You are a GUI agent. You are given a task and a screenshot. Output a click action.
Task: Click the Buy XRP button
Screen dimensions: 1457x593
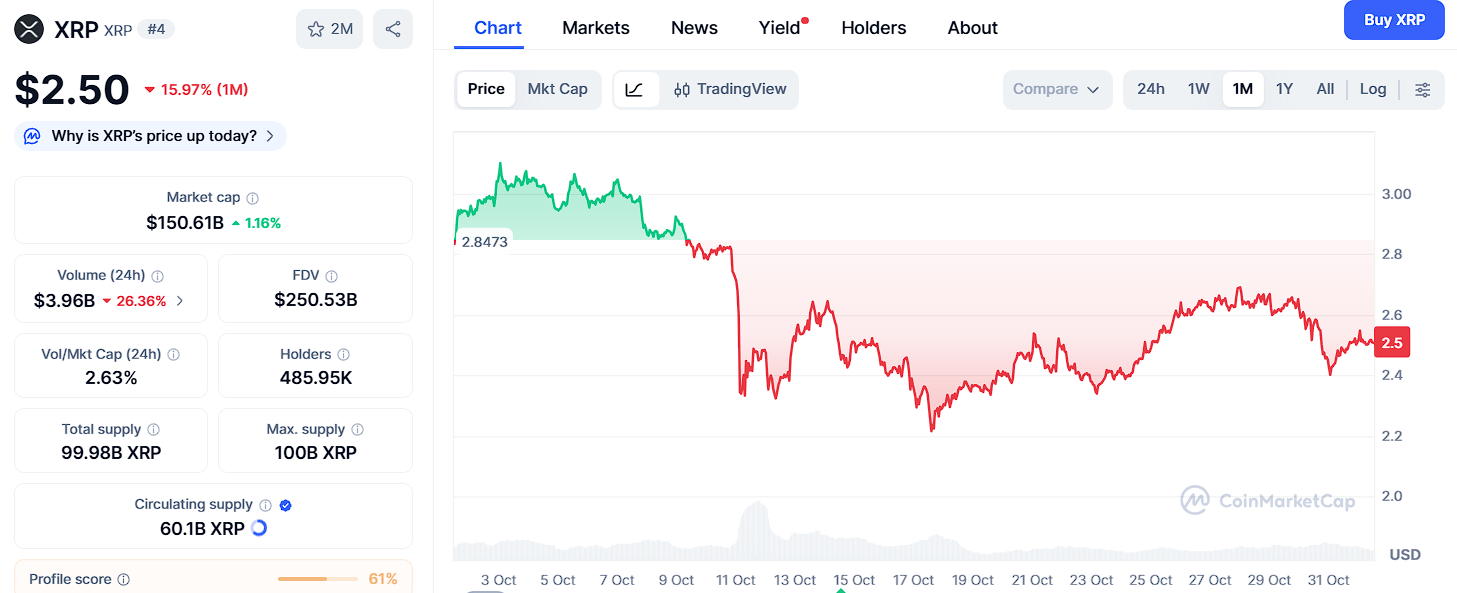point(1393,20)
